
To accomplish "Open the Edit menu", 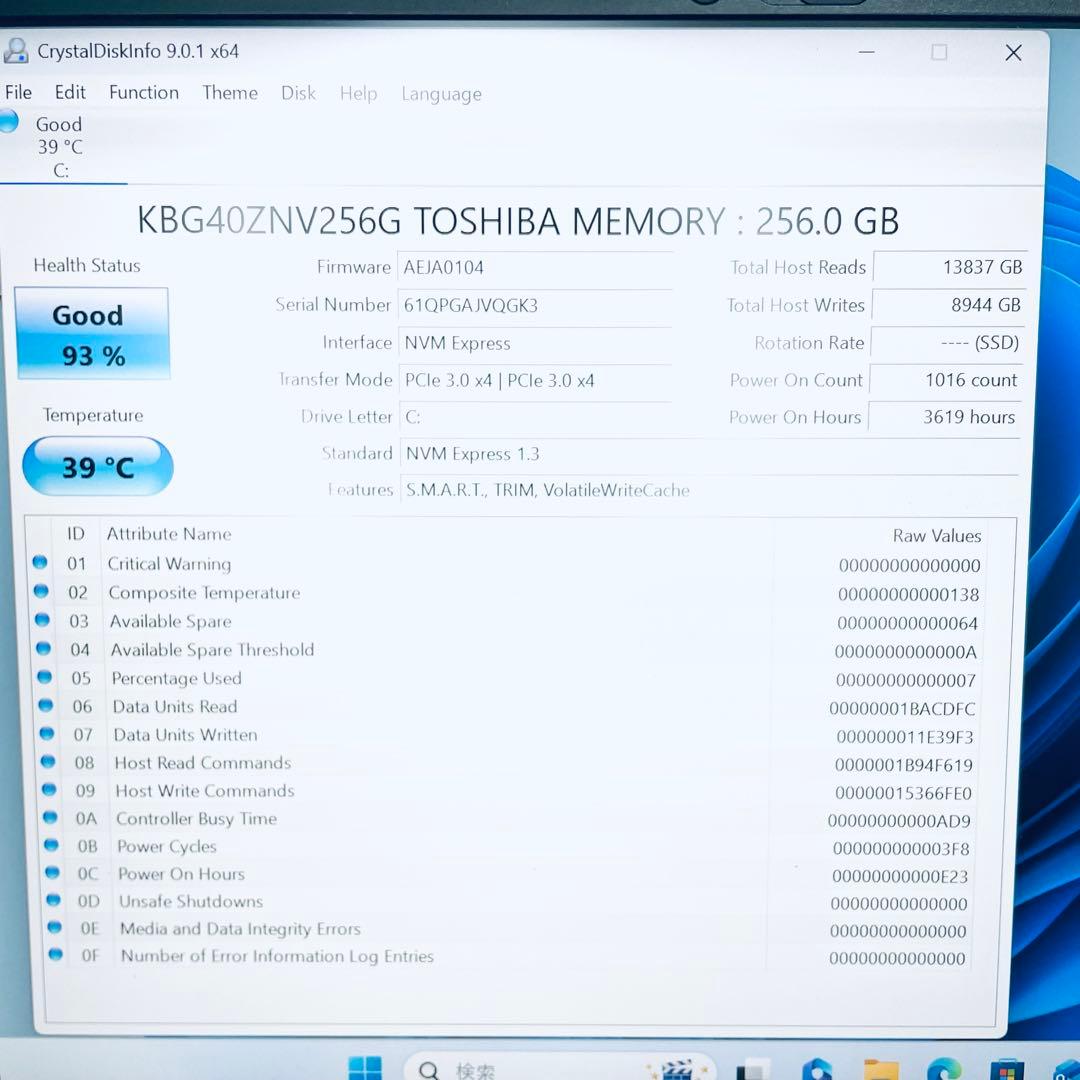I will 69,91.
